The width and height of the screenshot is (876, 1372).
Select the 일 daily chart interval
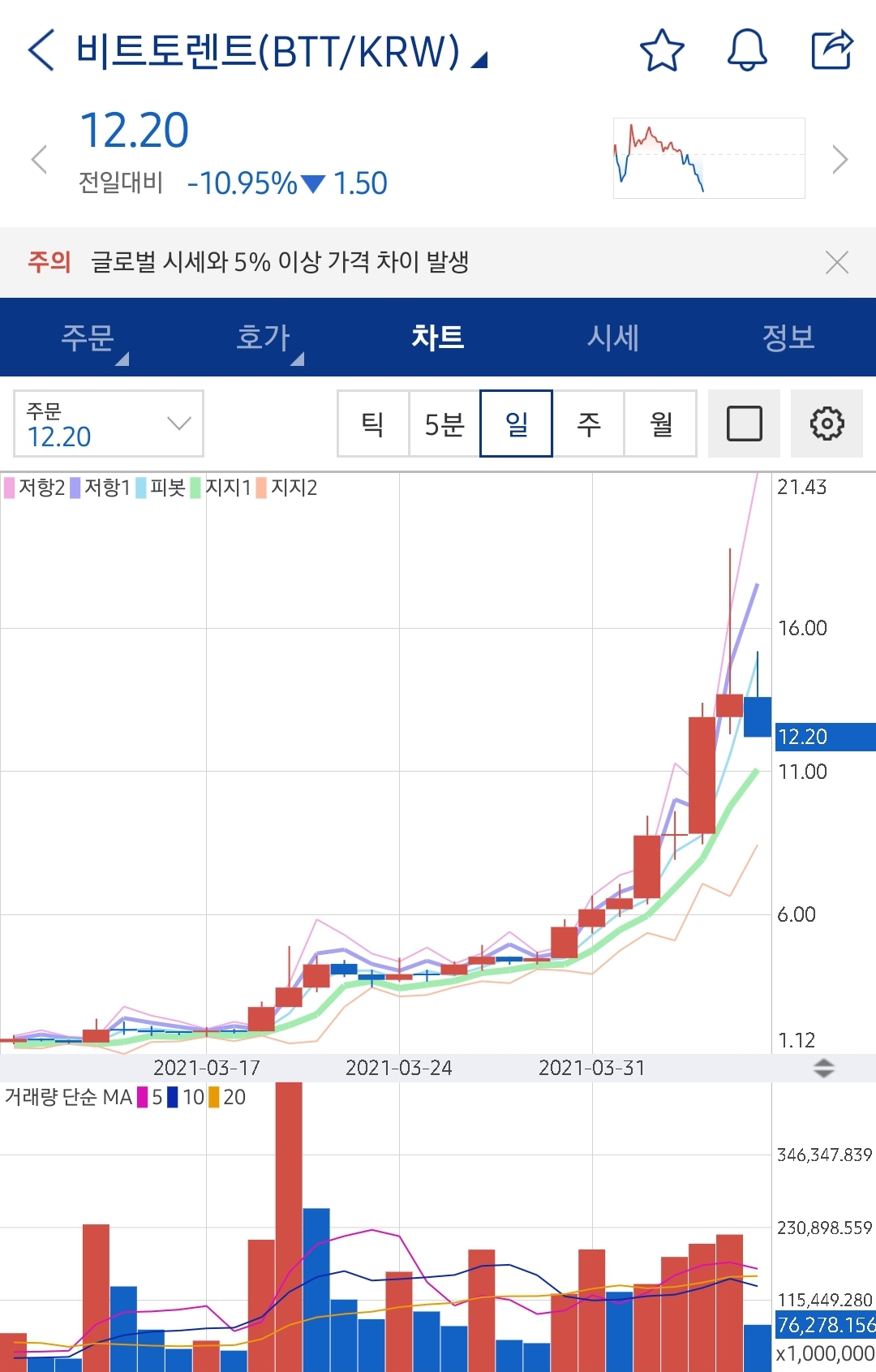coord(517,424)
